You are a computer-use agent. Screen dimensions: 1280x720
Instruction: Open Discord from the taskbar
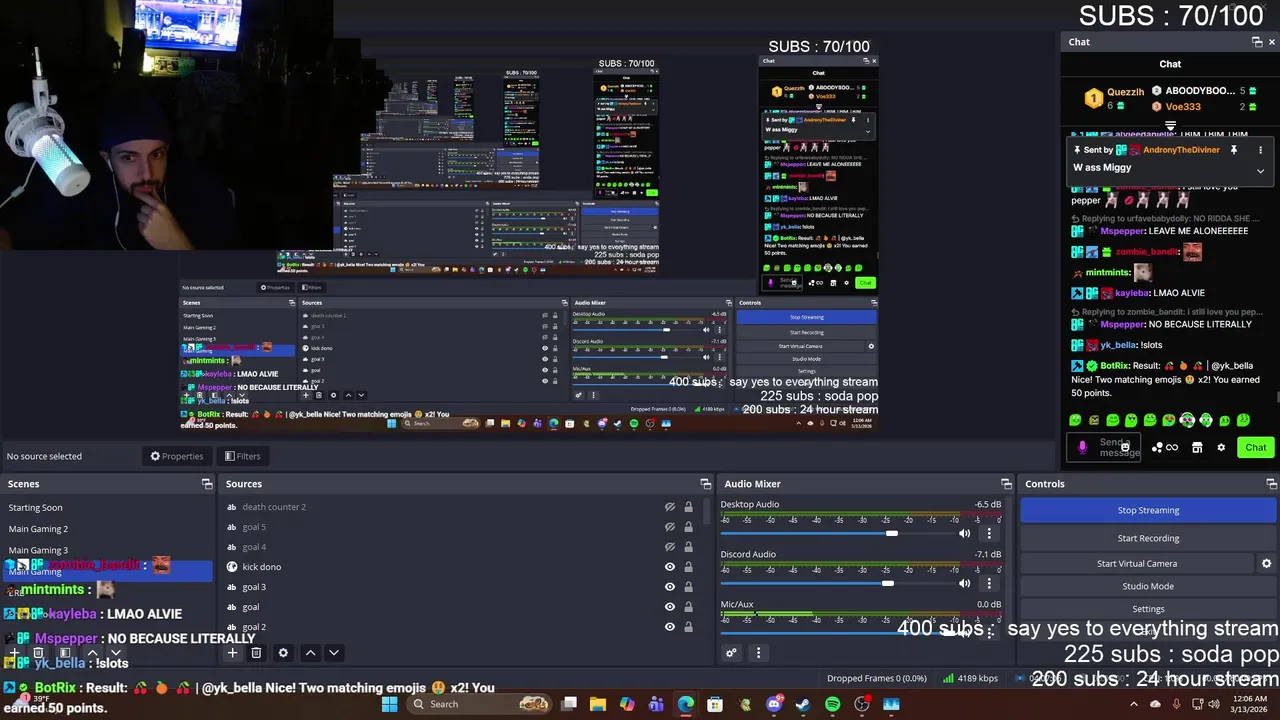pos(774,705)
